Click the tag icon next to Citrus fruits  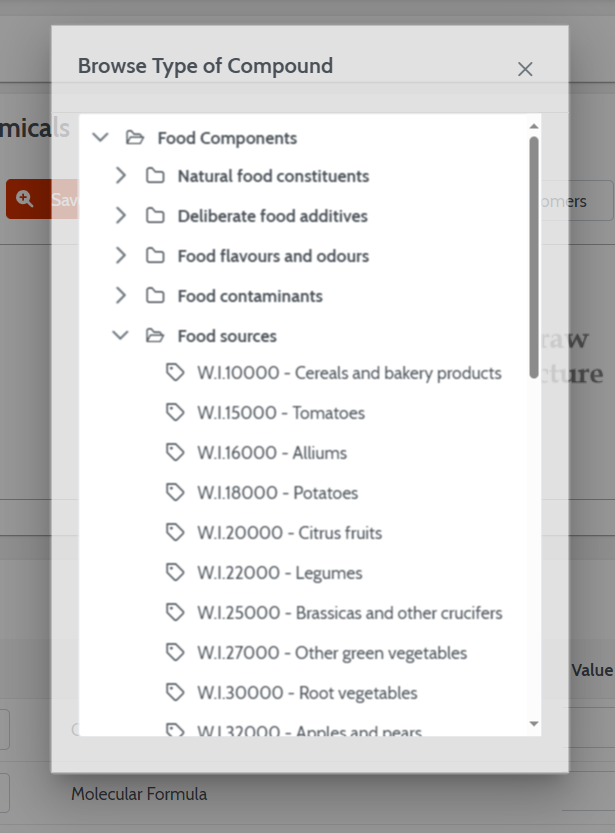coord(175,532)
